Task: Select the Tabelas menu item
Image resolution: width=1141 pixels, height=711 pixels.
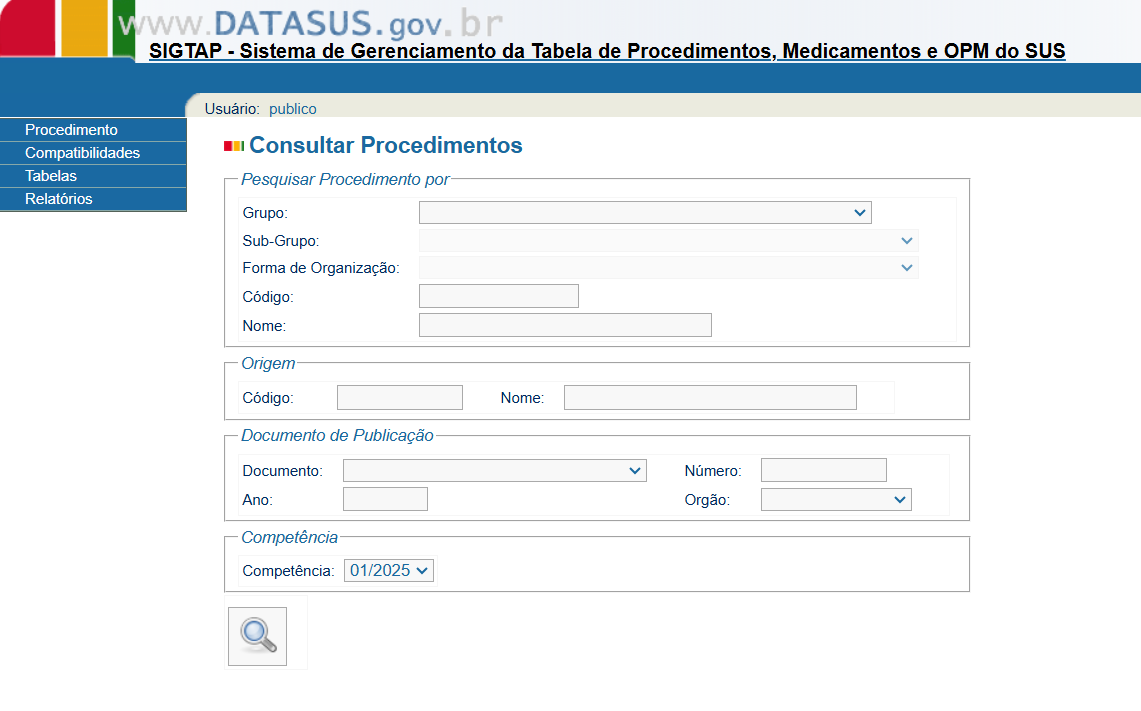Action: (x=51, y=176)
